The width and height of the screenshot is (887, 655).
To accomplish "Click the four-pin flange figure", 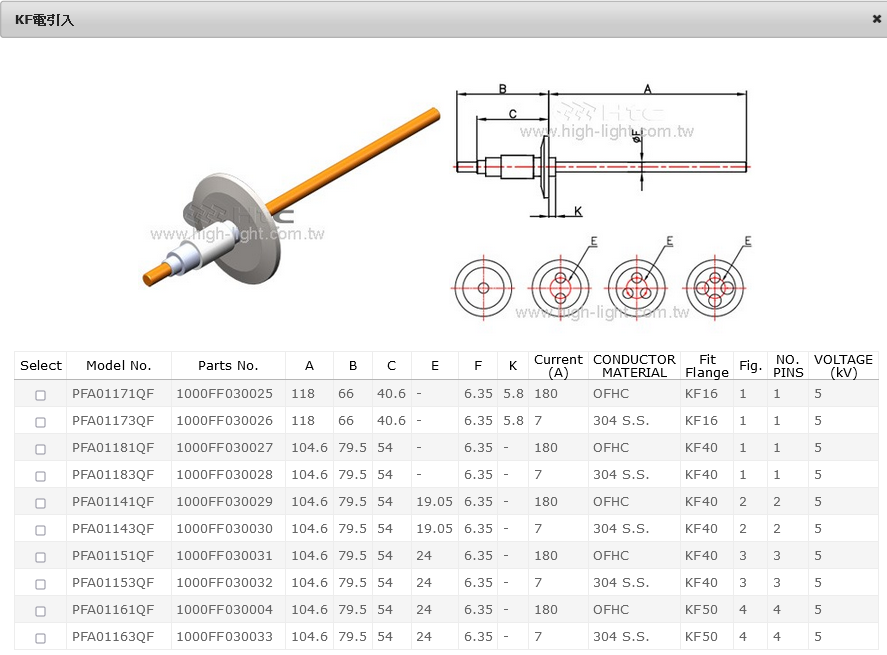I will (x=714, y=288).
